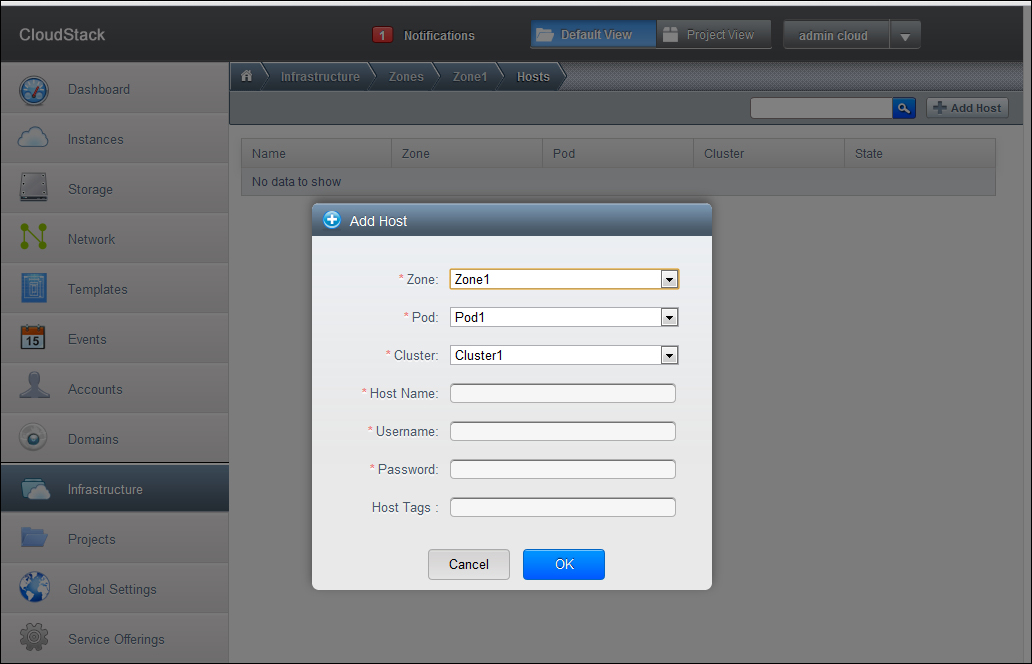Click OK to add the host

[563, 564]
